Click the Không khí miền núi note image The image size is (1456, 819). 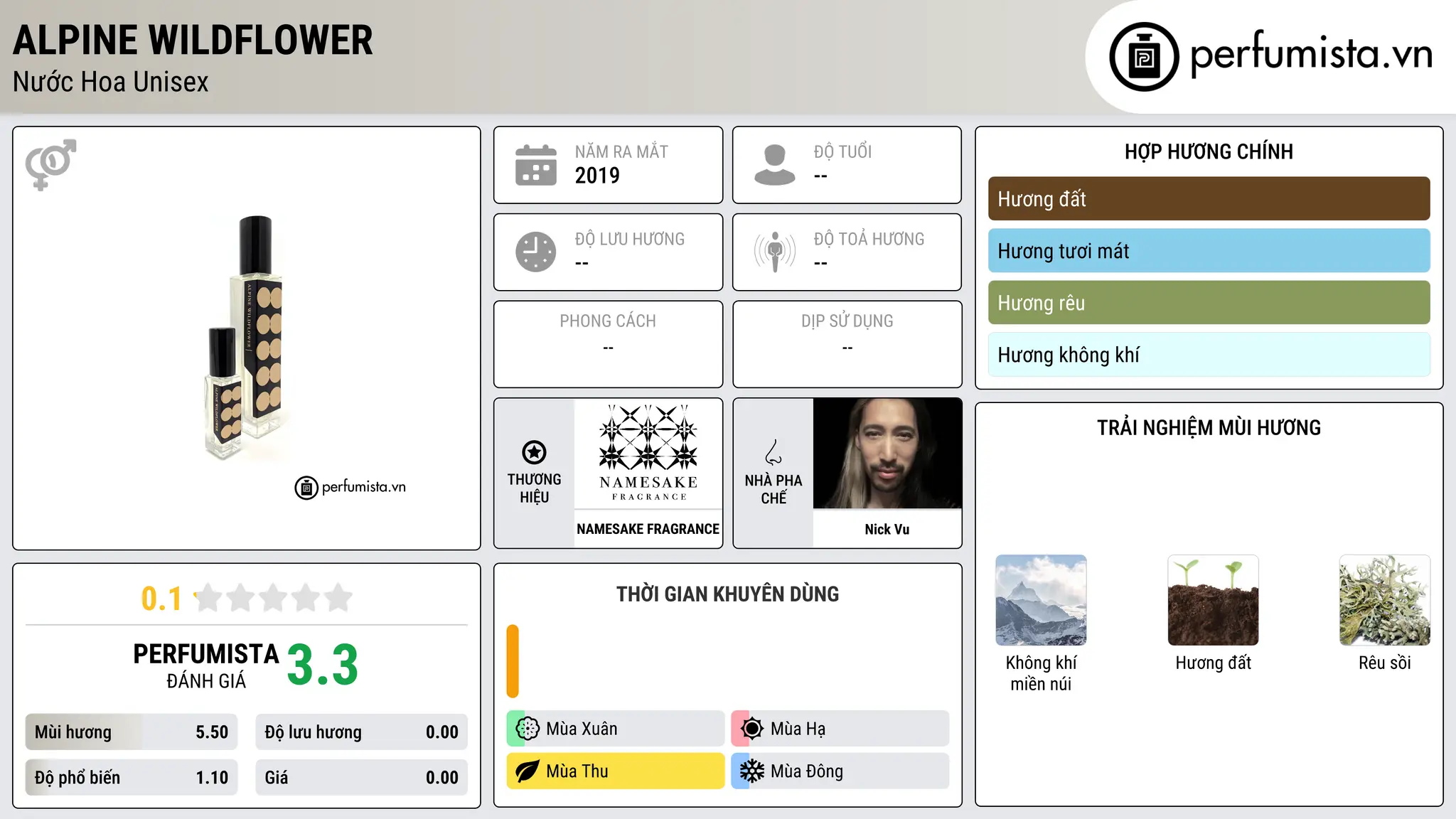click(1041, 601)
